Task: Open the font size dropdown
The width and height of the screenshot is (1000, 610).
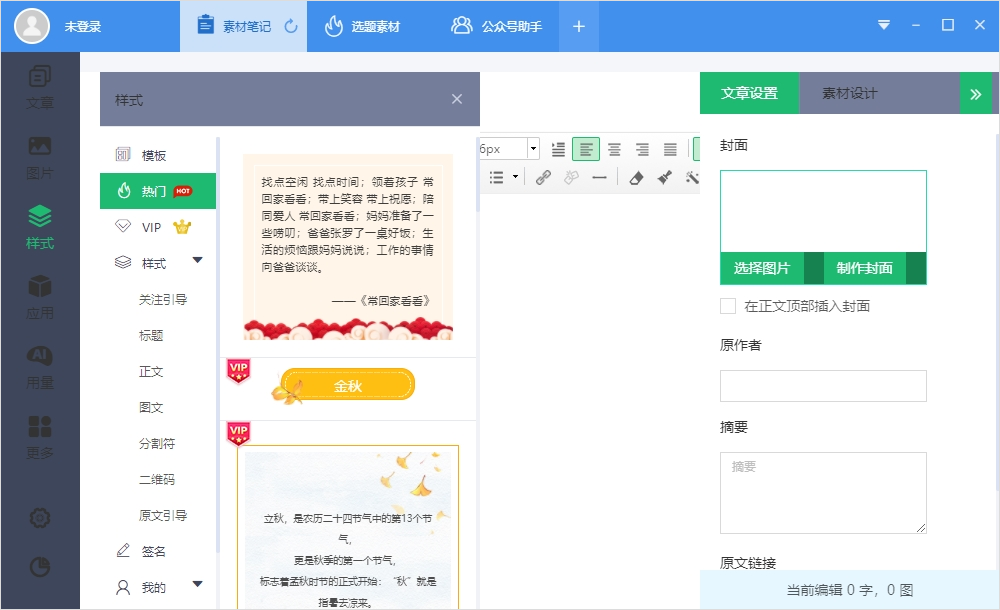Action: pyautogui.click(x=533, y=149)
